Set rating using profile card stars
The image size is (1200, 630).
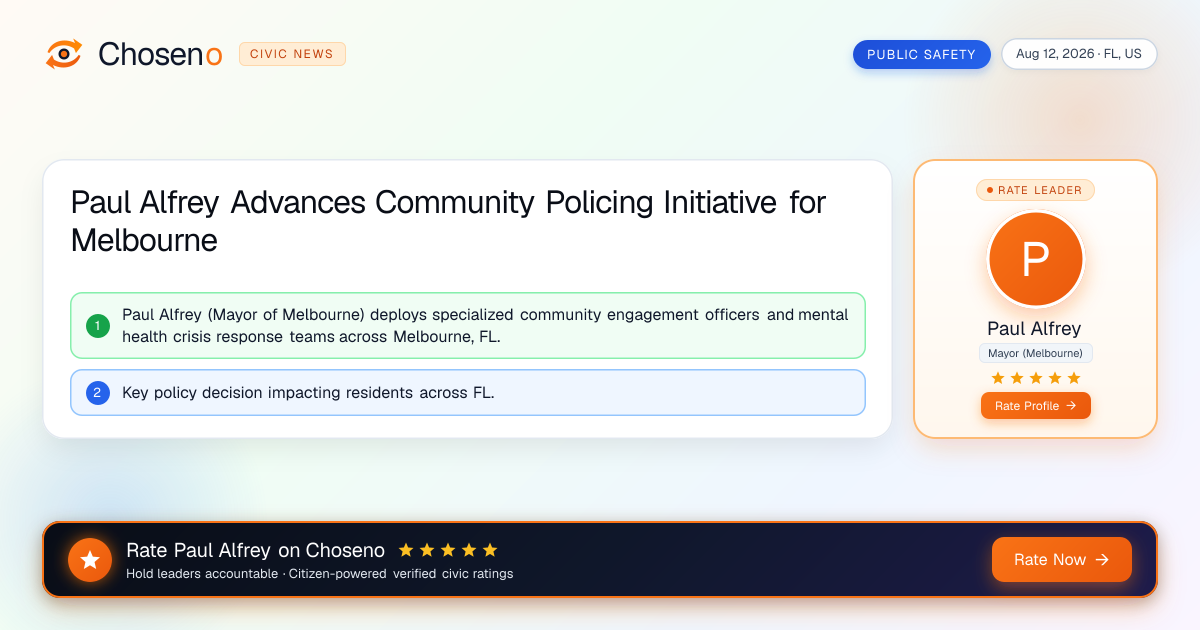coord(1035,377)
